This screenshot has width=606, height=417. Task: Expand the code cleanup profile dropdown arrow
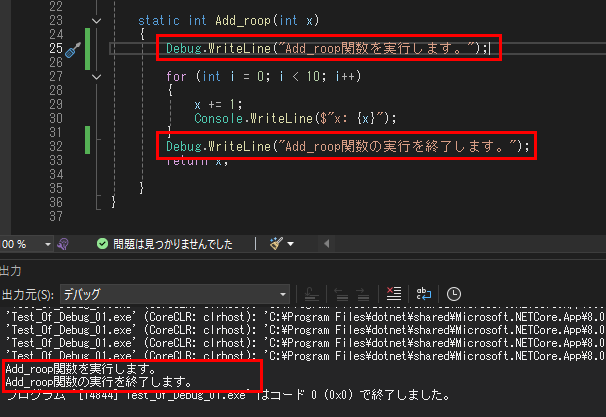point(291,244)
